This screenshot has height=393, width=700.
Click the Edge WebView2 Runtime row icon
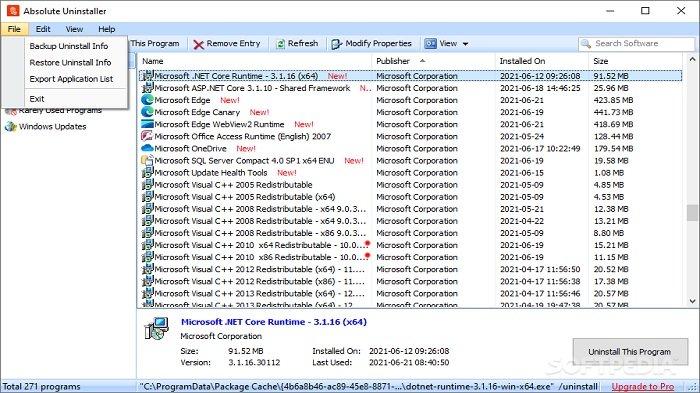(147, 124)
